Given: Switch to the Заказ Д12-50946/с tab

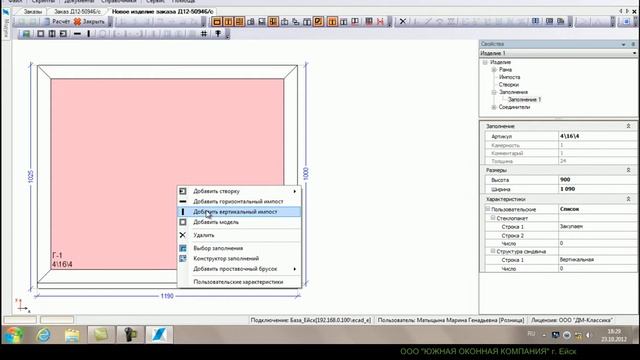Looking at the screenshot, I should [77, 11].
